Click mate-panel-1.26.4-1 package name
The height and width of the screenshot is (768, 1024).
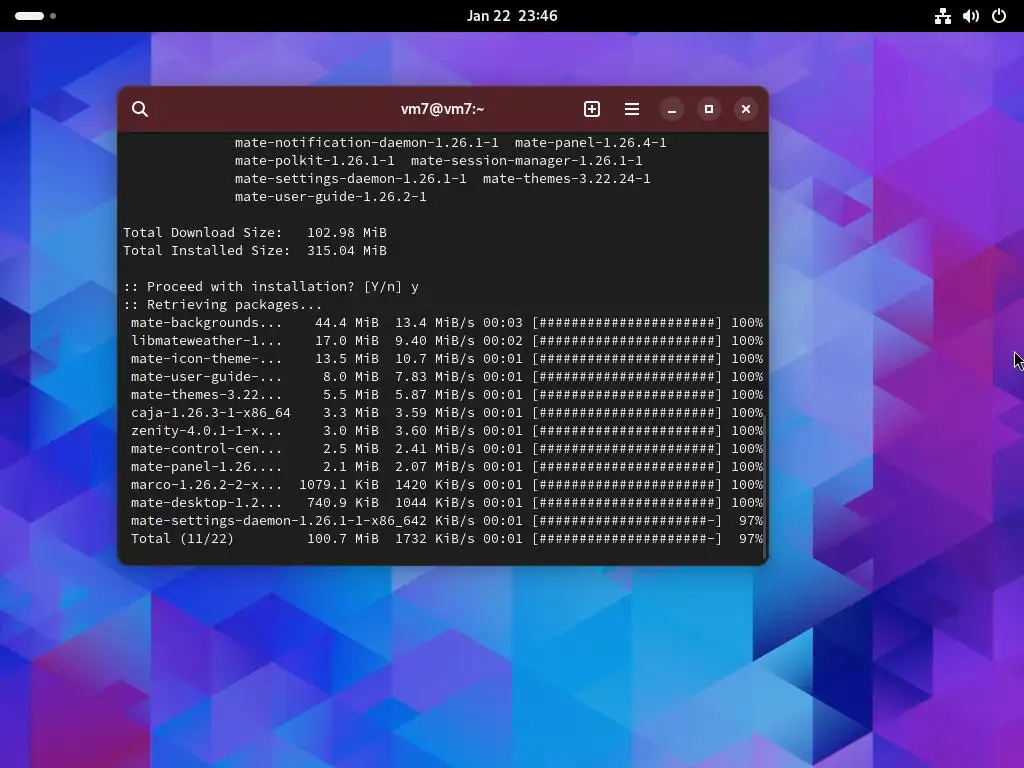pyautogui.click(x=590, y=142)
